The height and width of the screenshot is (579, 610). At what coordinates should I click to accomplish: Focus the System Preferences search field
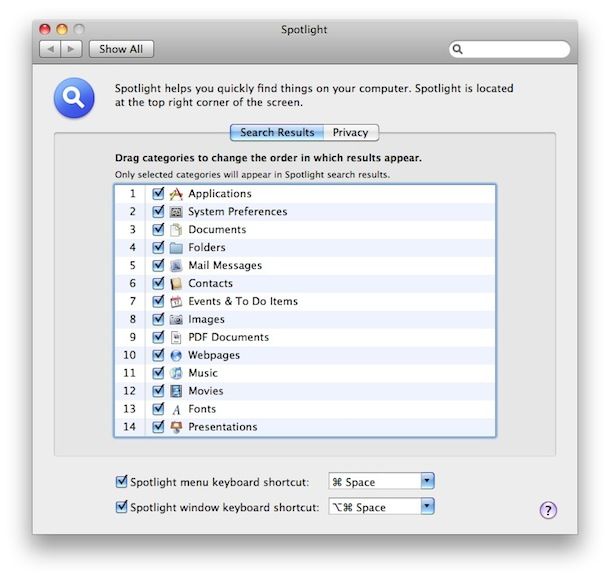point(509,49)
